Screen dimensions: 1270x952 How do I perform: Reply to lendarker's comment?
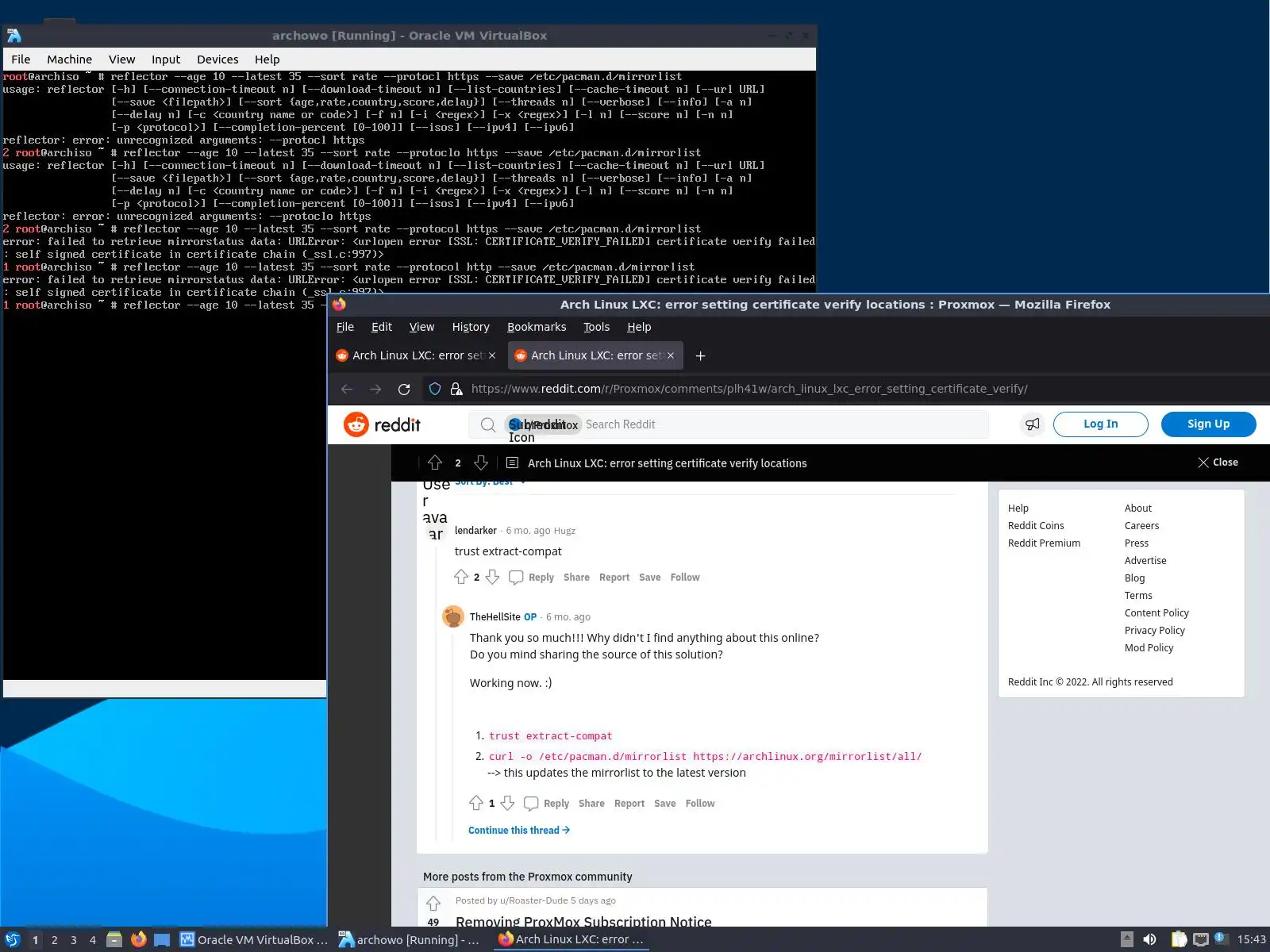[532, 577]
